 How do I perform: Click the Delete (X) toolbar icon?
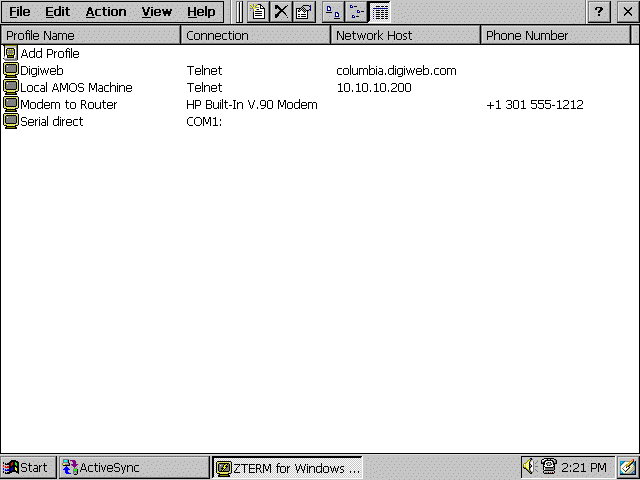(x=281, y=12)
